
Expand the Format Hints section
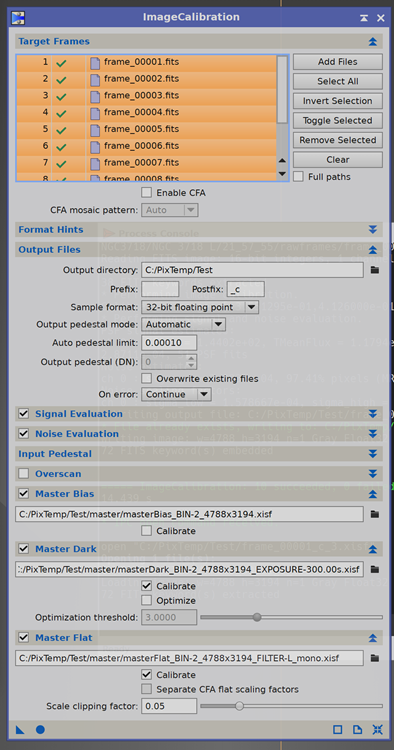coord(373,230)
